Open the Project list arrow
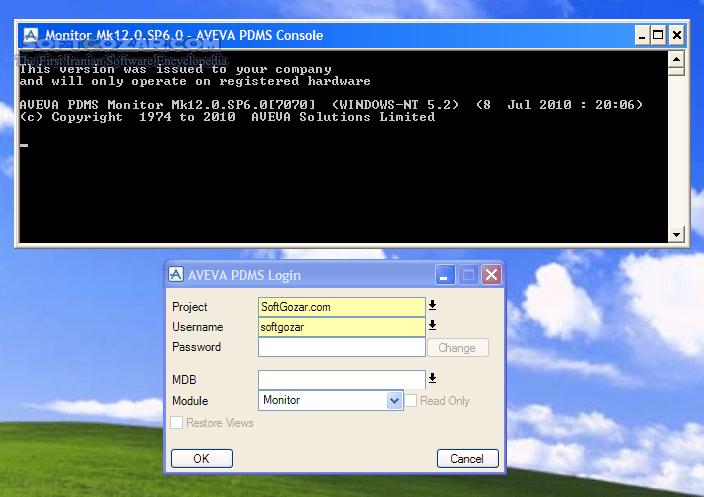This screenshot has width=704, height=497. coord(433,306)
